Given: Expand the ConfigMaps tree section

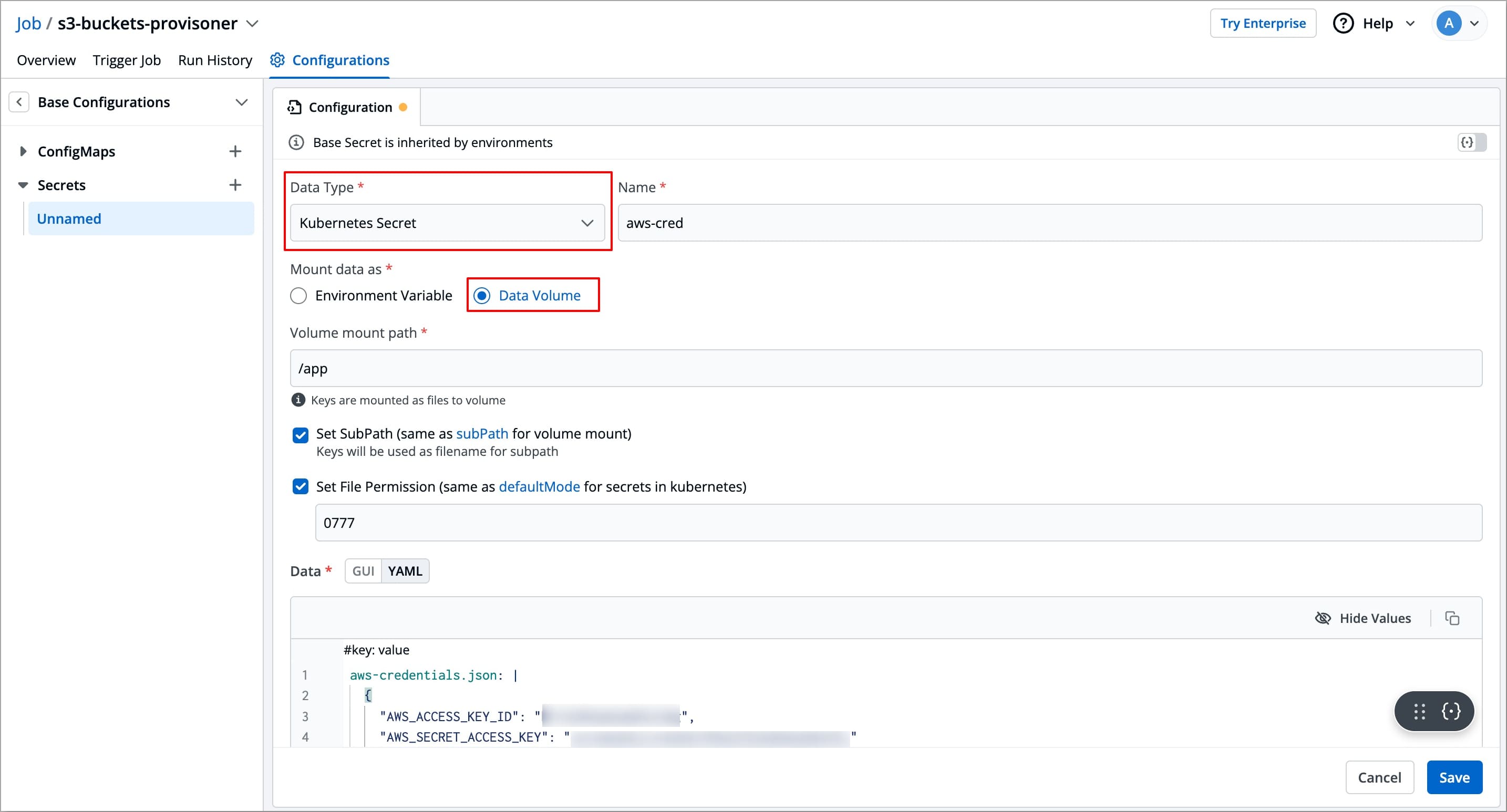Looking at the screenshot, I should pyautogui.click(x=23, y=151).
